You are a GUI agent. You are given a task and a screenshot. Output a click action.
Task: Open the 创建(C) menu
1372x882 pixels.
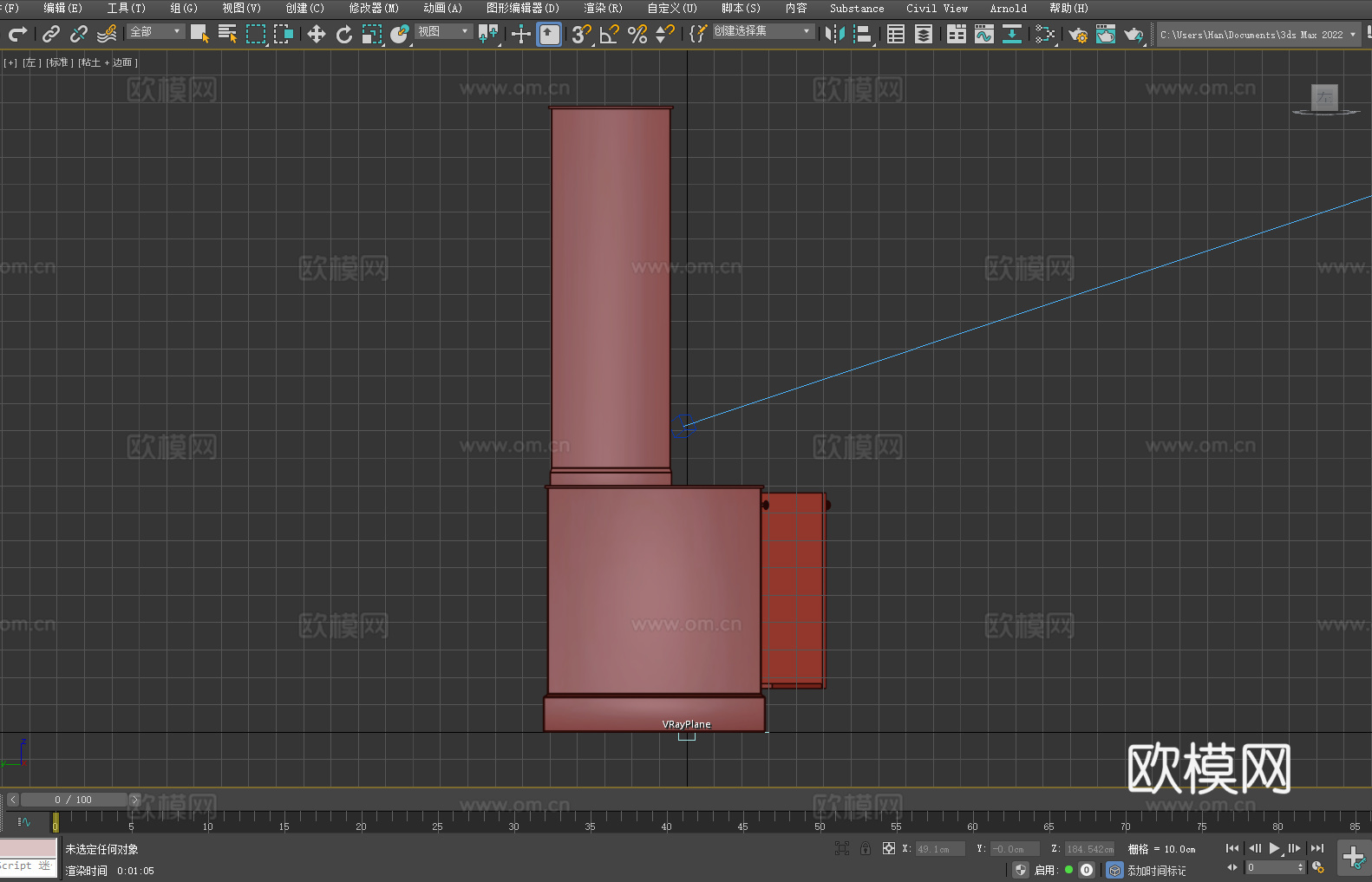[305, 8]
